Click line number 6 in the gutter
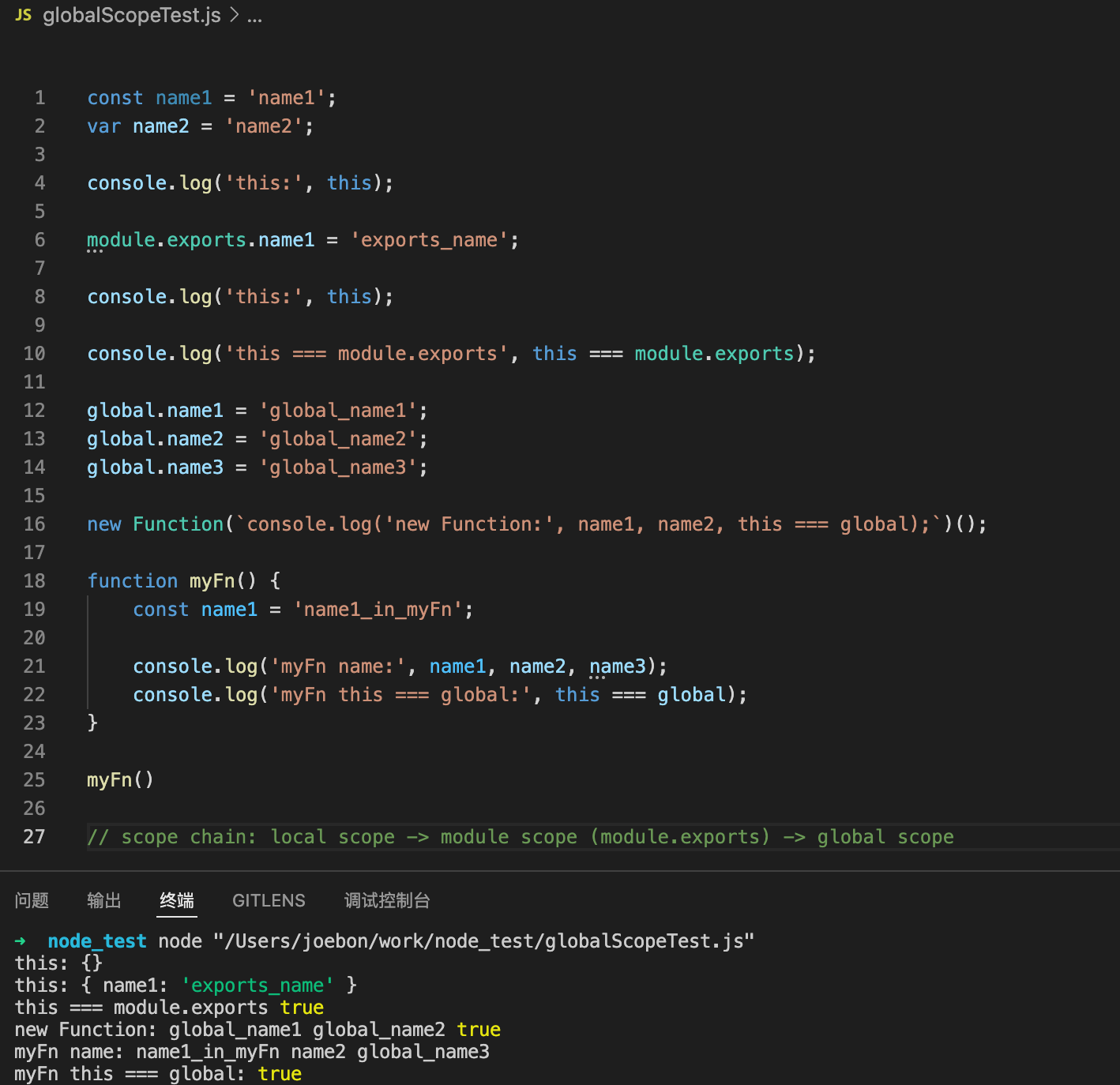The height and width of the screenshot is (1085, 1120). (x=39, y=240)
